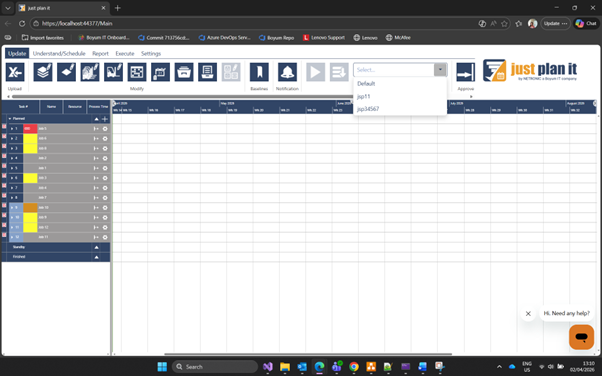Open the Execute tab
The width and height of the screenshot is (602, 376).
125,53
